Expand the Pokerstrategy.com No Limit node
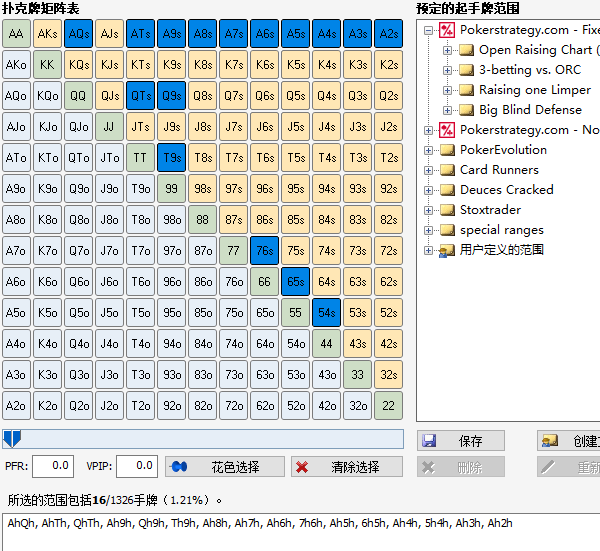Image resolution: width=600 pixels, height=551 pixels. 429,130
